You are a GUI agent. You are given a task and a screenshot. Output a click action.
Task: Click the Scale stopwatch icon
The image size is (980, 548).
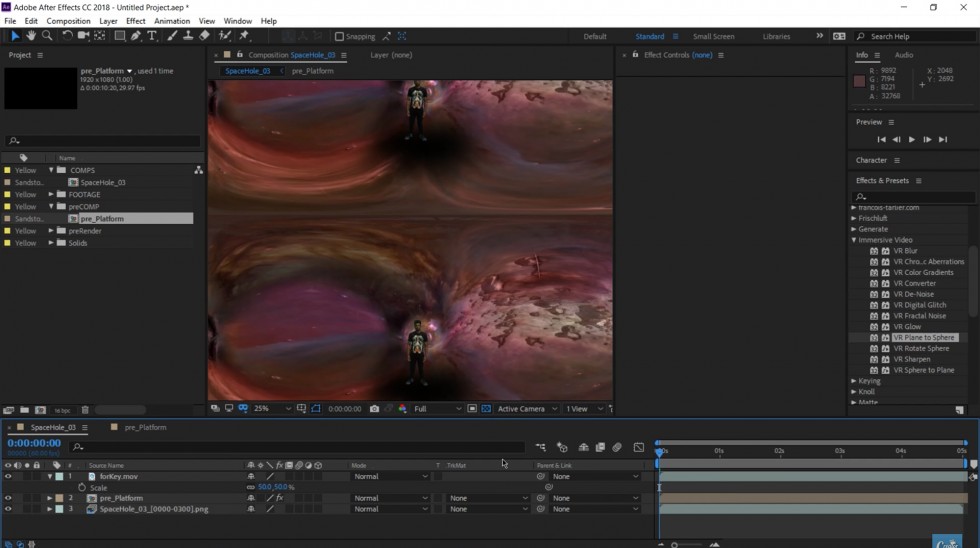pyautogui.click(x=82, y=487)
